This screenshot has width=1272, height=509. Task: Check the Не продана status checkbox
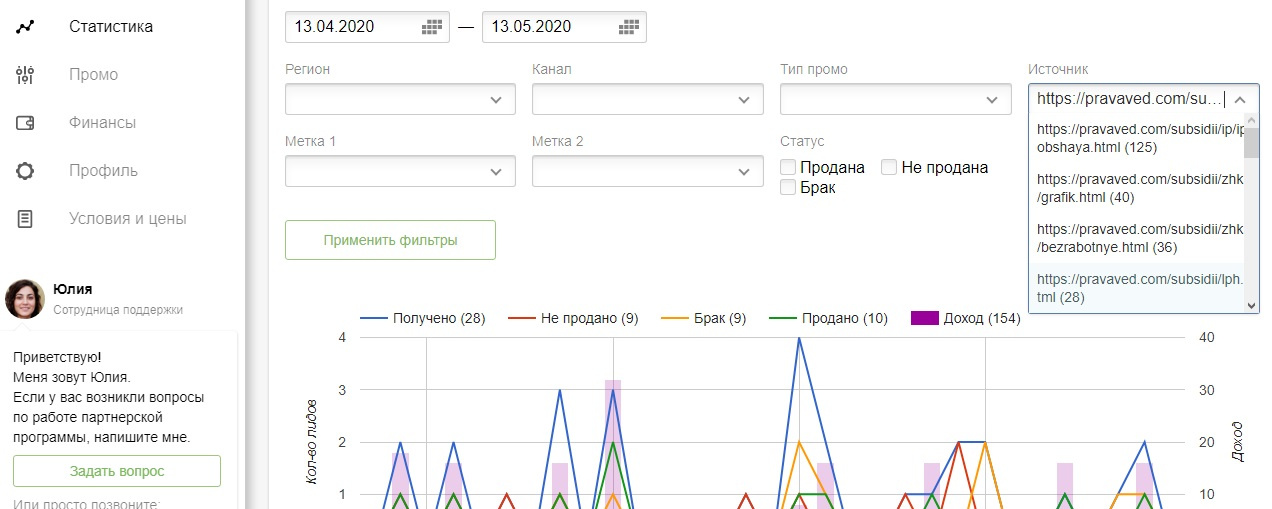coord(889,167)
